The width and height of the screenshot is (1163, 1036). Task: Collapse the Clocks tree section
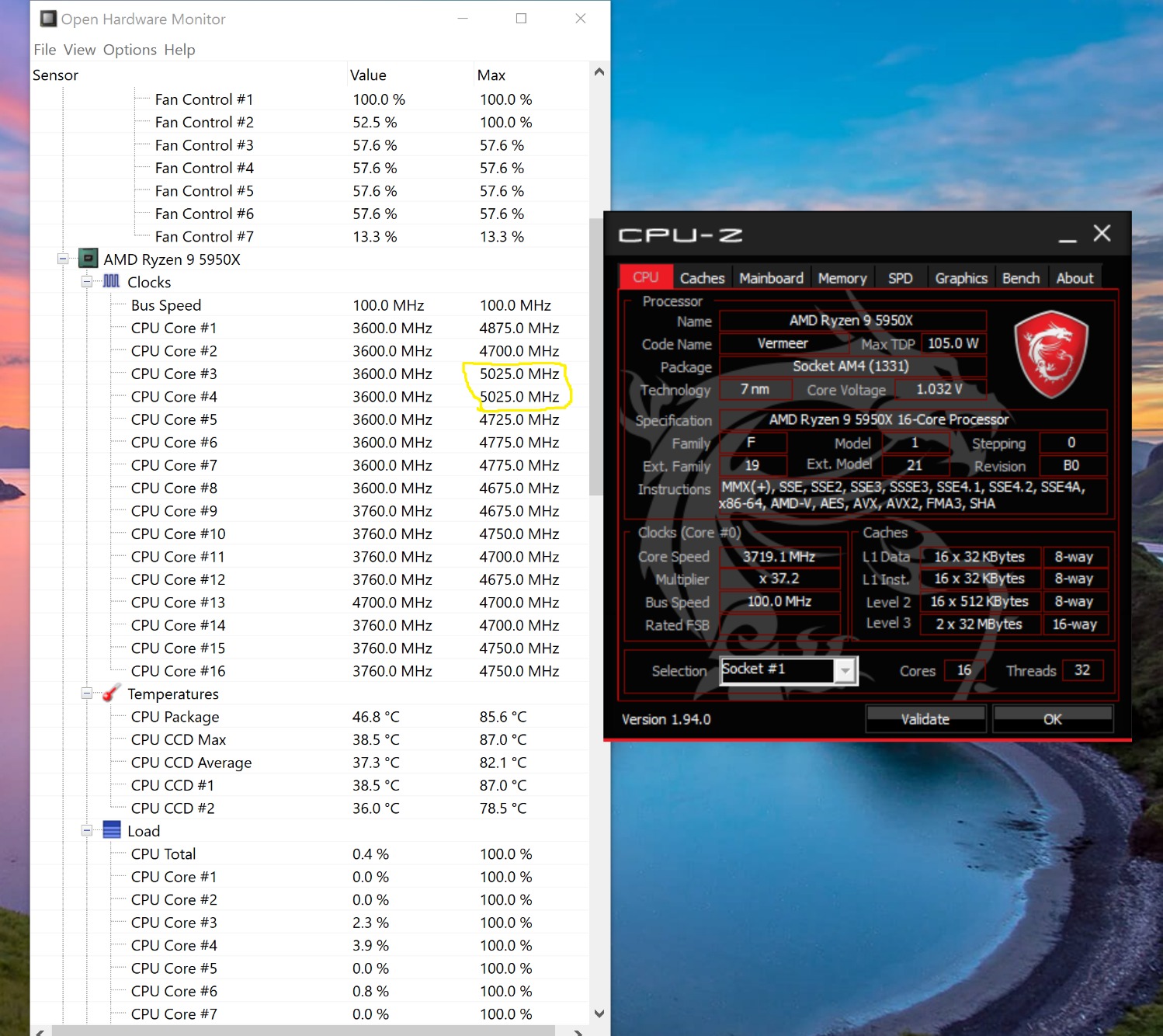point(87,281)
